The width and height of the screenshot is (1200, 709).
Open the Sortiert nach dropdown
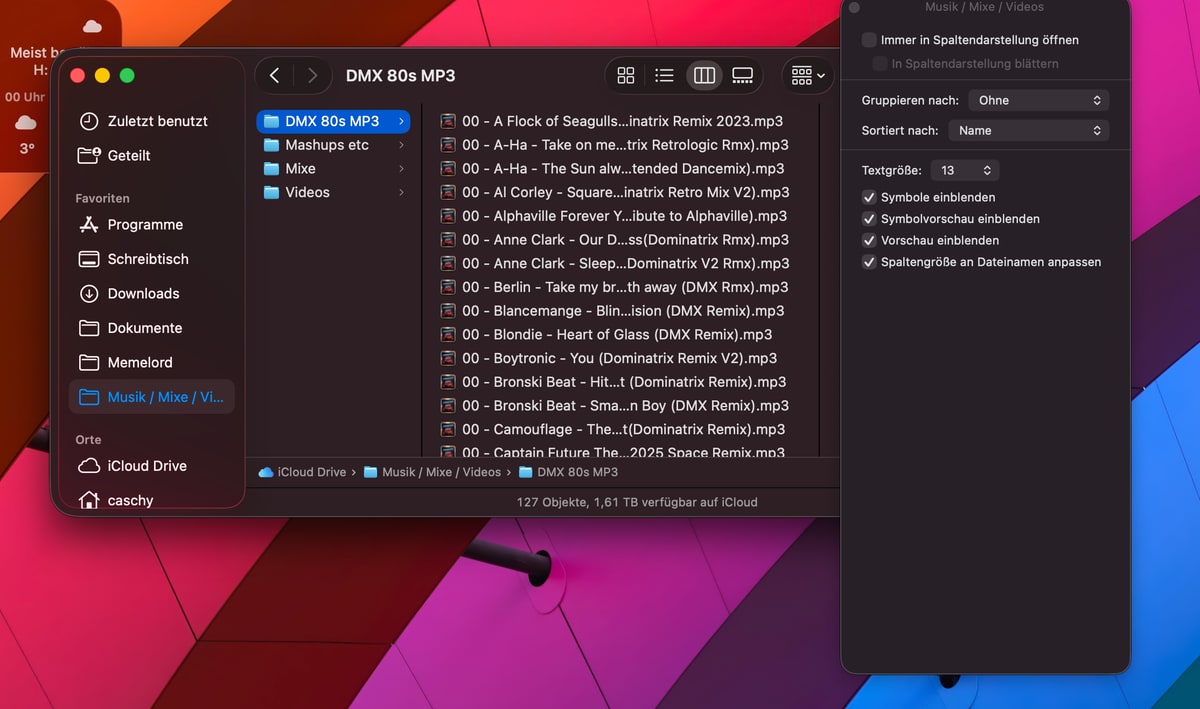tap(1028, 130)
